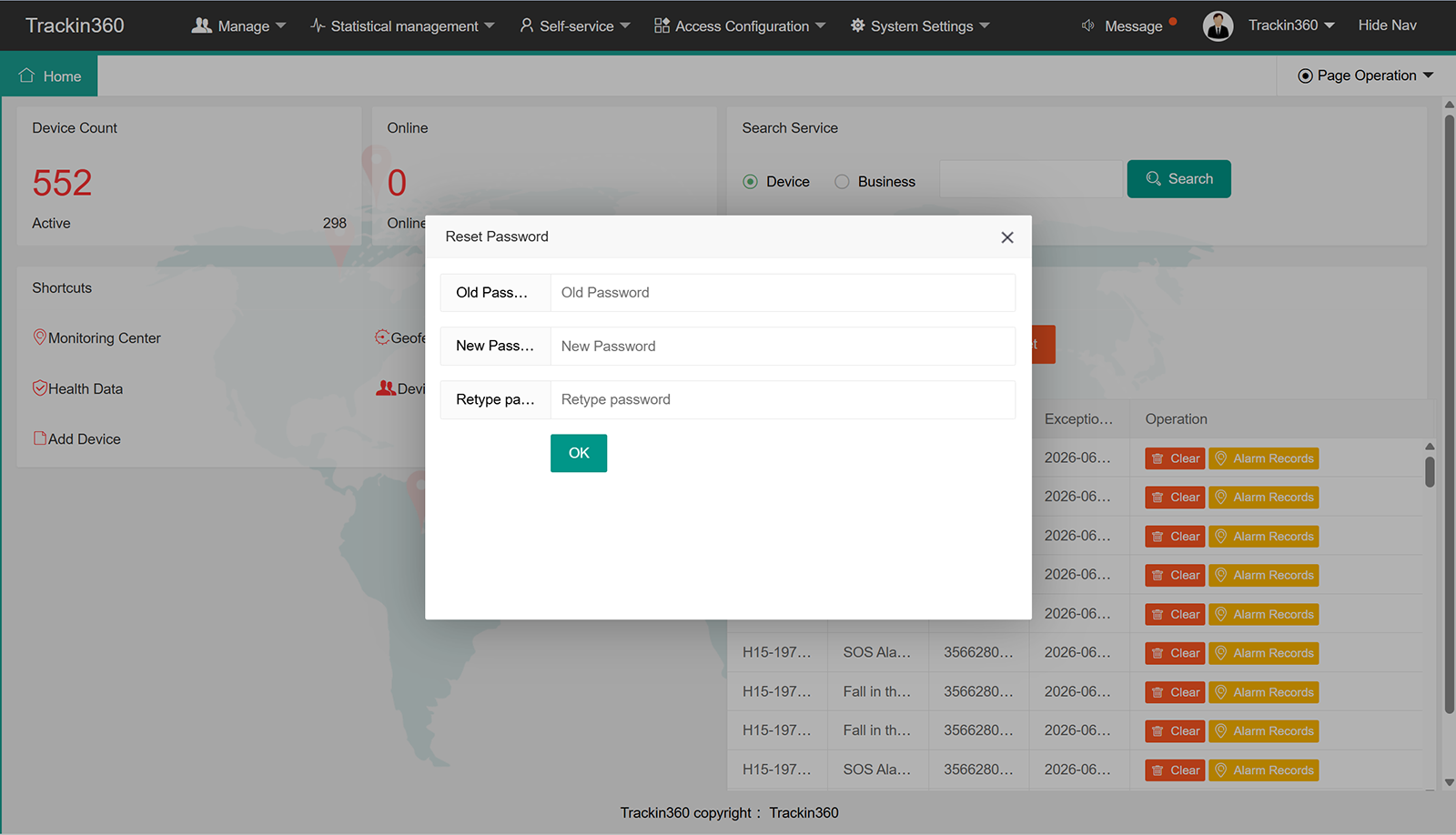The height and width of the screenshot is (835, 1456).
Task: Click the green Search button
Action: click(x=1178, y=179)
